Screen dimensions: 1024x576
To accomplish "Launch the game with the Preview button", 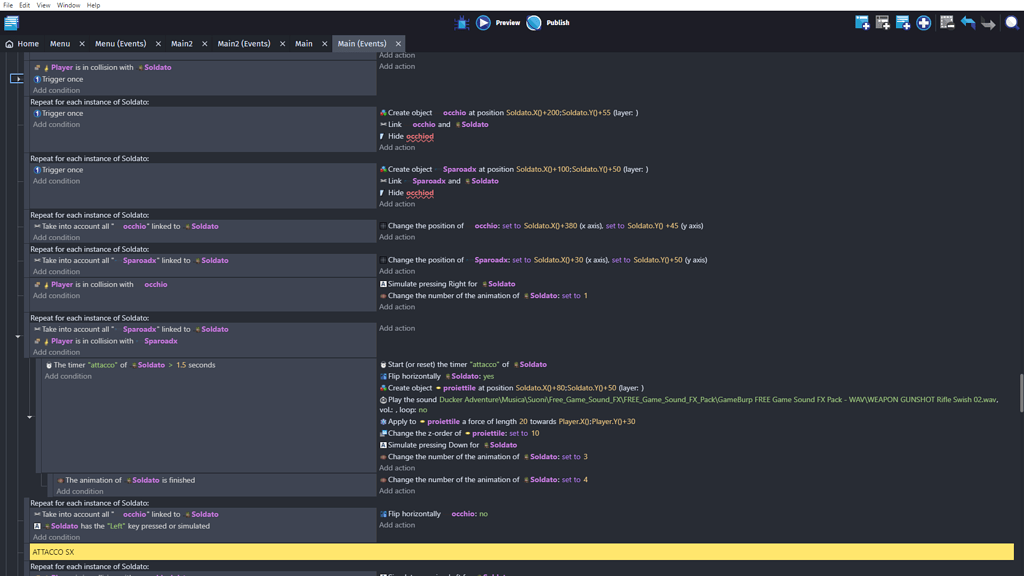I will pyautogui.click(x=510, y=22).
